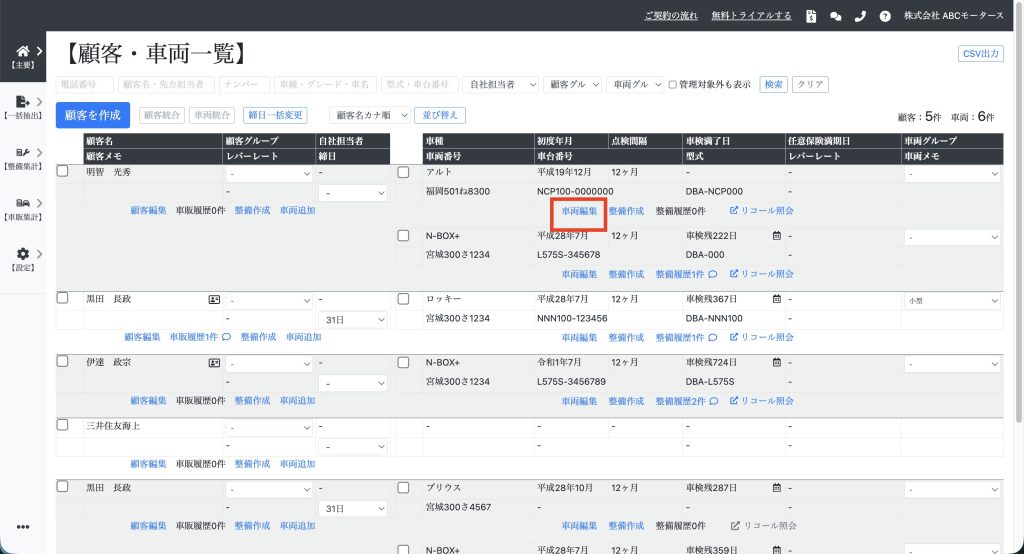This screenshot has height=554, width=1024.
Task: Click the chat bubbles icon in top bar
Action: pyautogui.click(x=836, y=16)
